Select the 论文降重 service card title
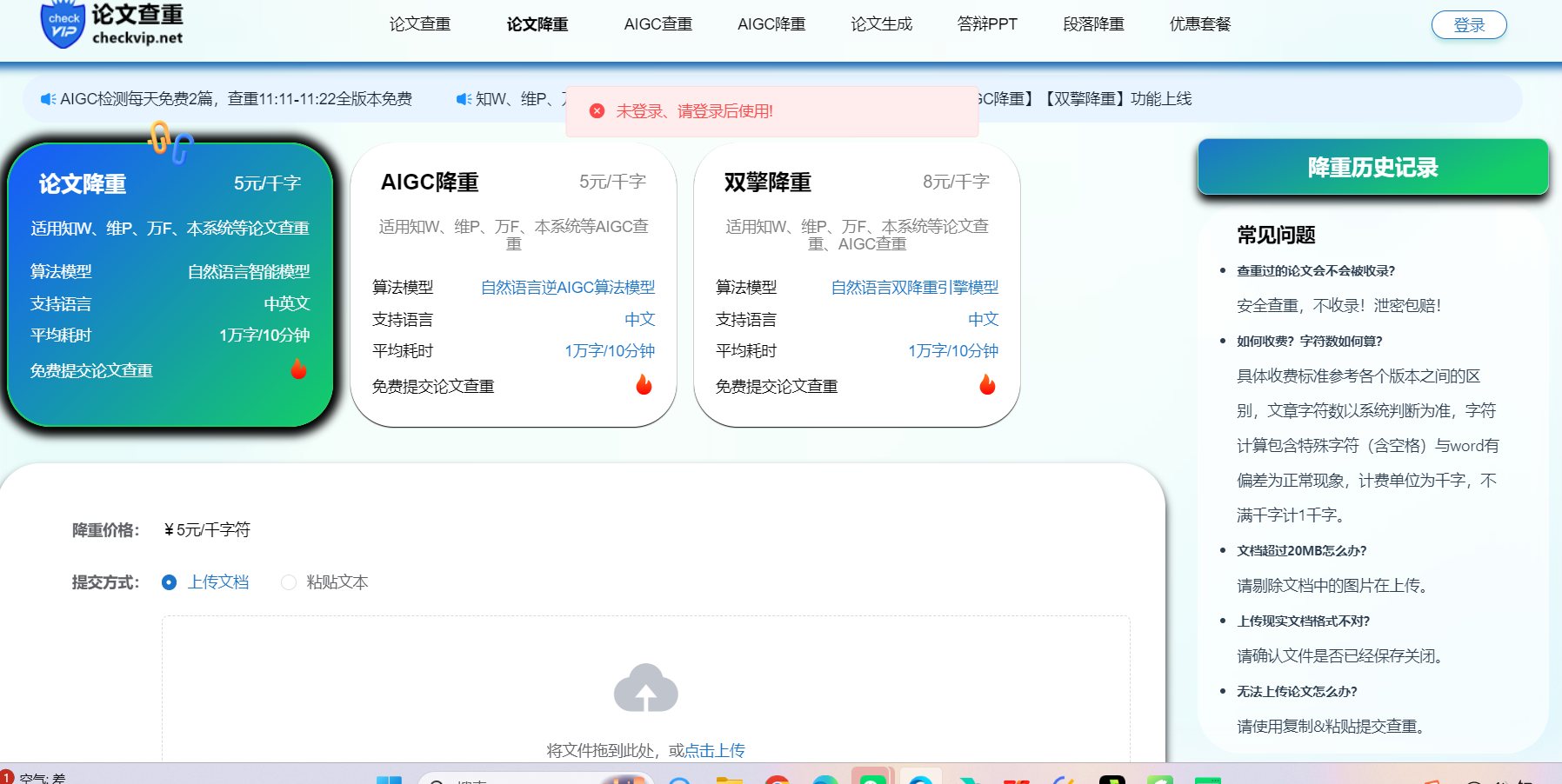 83,184
